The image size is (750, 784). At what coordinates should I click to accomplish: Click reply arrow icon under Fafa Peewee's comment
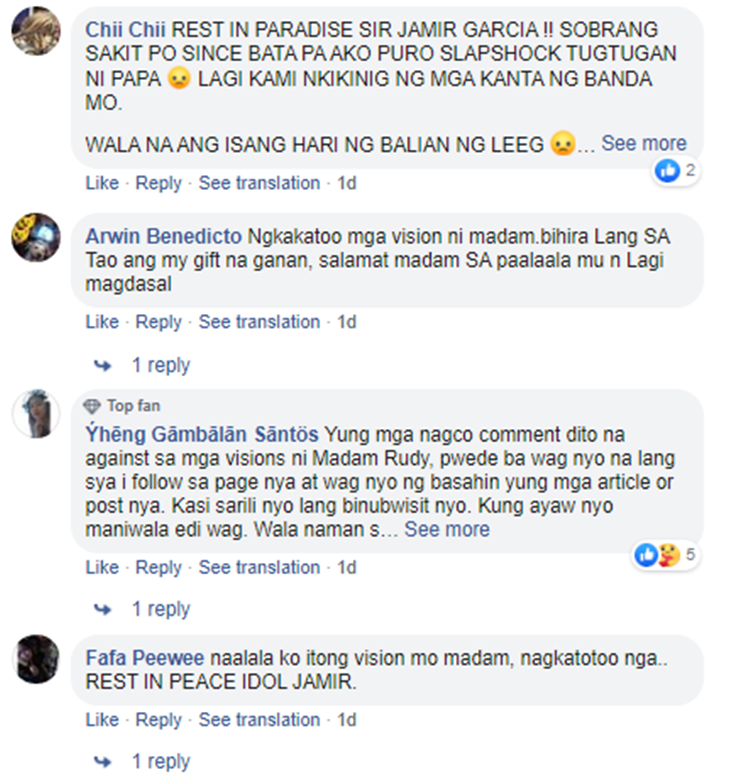[x=102, y=762]
